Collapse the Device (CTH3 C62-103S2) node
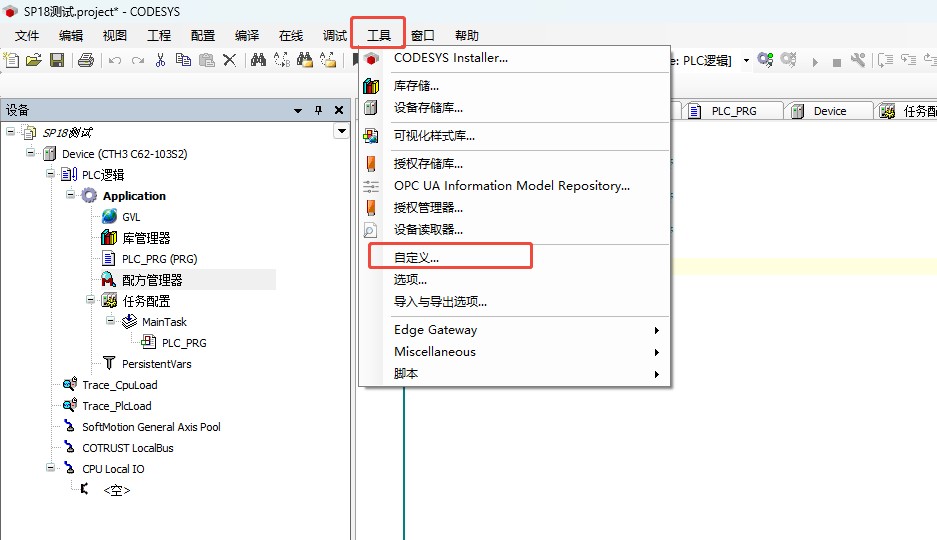The height and width of the screenshot is (540, 937). click(30, 153)
